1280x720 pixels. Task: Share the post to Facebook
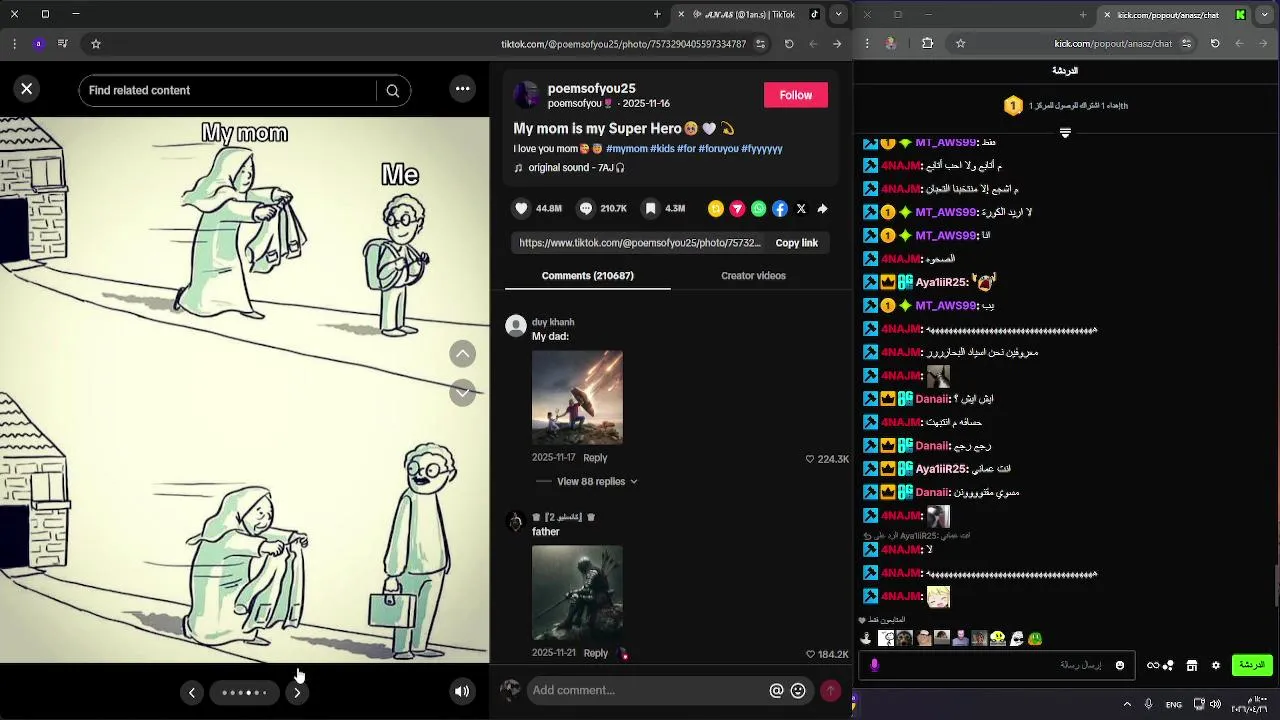click(780, 209)
